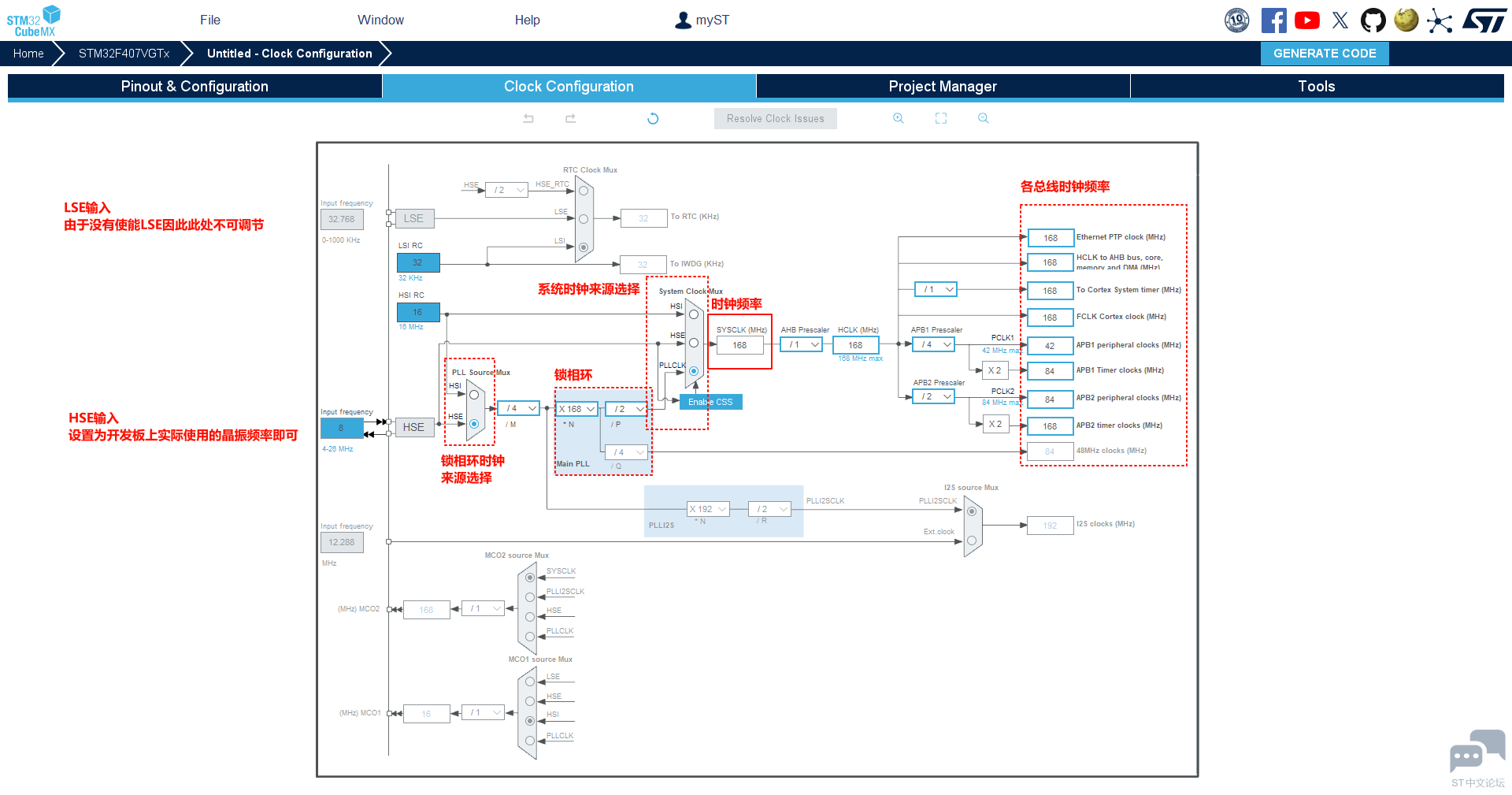Open the PLL /Q divider dropdown
The height and width of the screenshot is (795, 1512).
click(626, 452)
